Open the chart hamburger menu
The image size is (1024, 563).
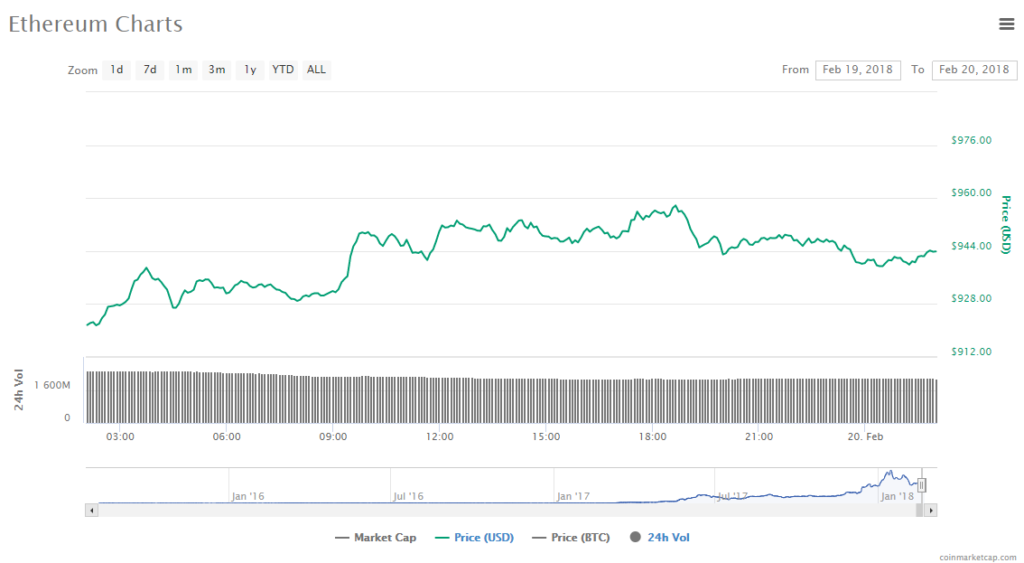1006,24
